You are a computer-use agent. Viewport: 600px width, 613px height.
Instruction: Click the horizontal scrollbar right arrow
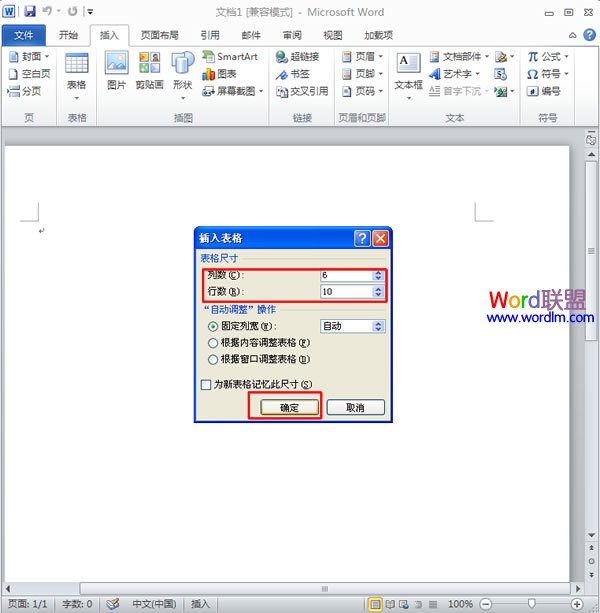(x=578, y=588)
